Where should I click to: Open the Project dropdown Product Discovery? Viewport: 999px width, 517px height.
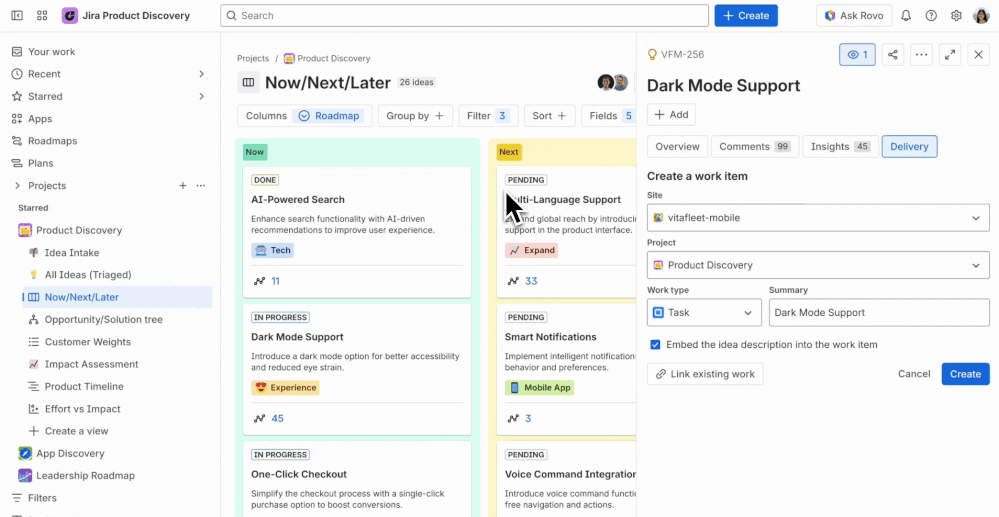click(x=818, y=265)
